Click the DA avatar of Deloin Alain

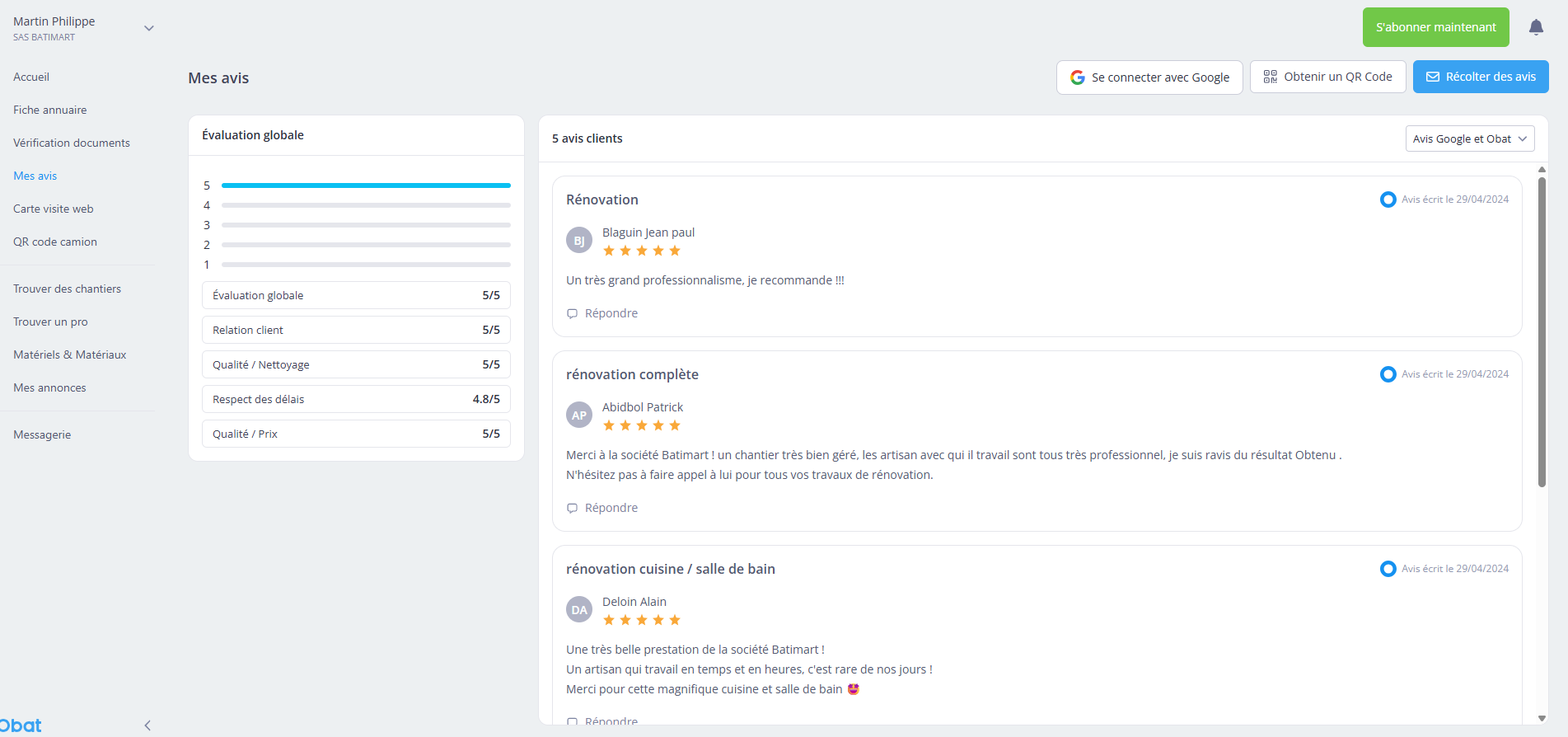[579, 609]
